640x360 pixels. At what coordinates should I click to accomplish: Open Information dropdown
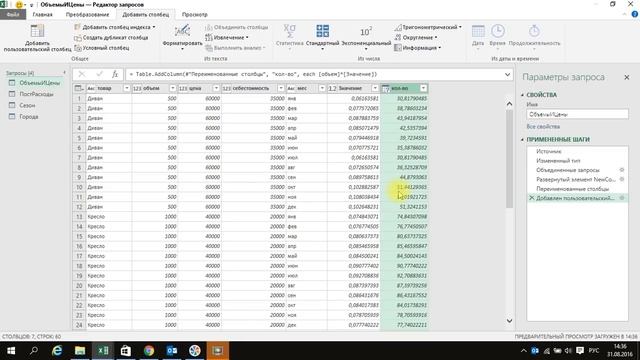point(418,48)
